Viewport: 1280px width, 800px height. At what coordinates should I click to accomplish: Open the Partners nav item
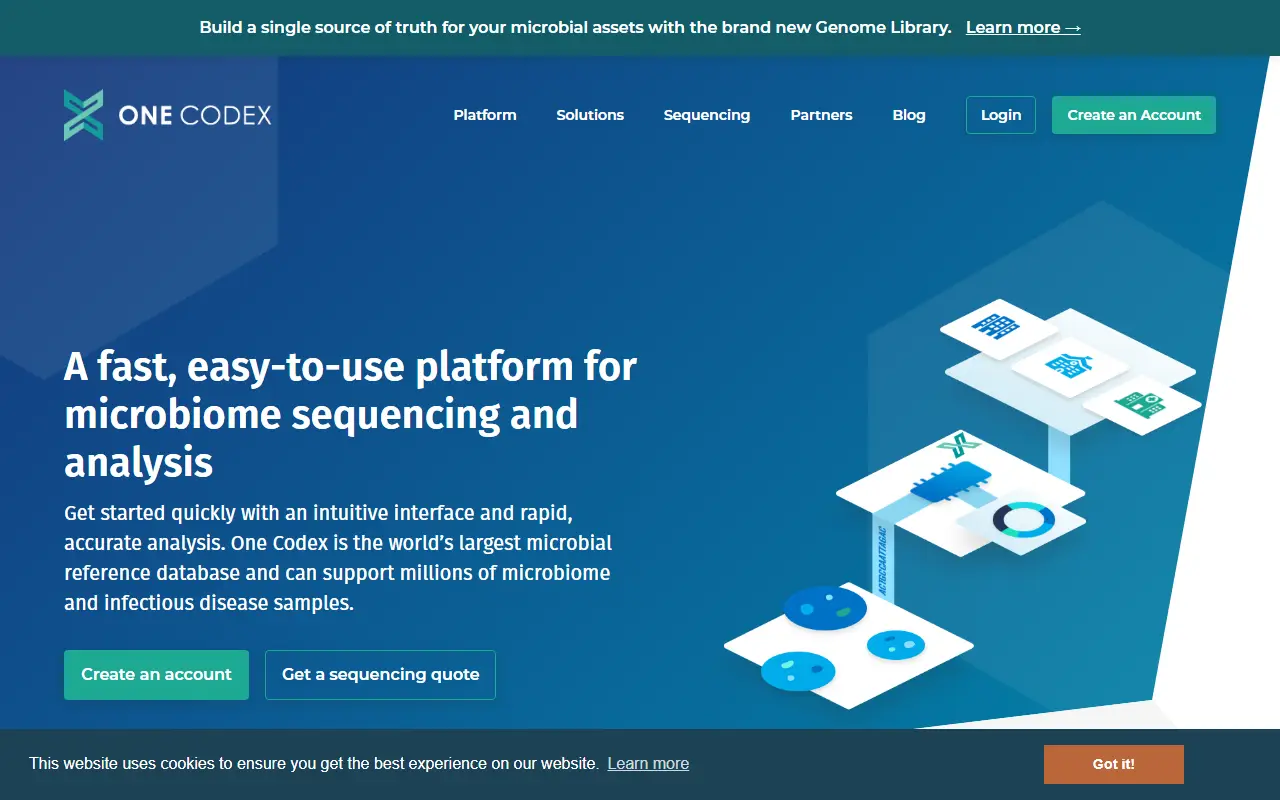click(x=821, y=115)
